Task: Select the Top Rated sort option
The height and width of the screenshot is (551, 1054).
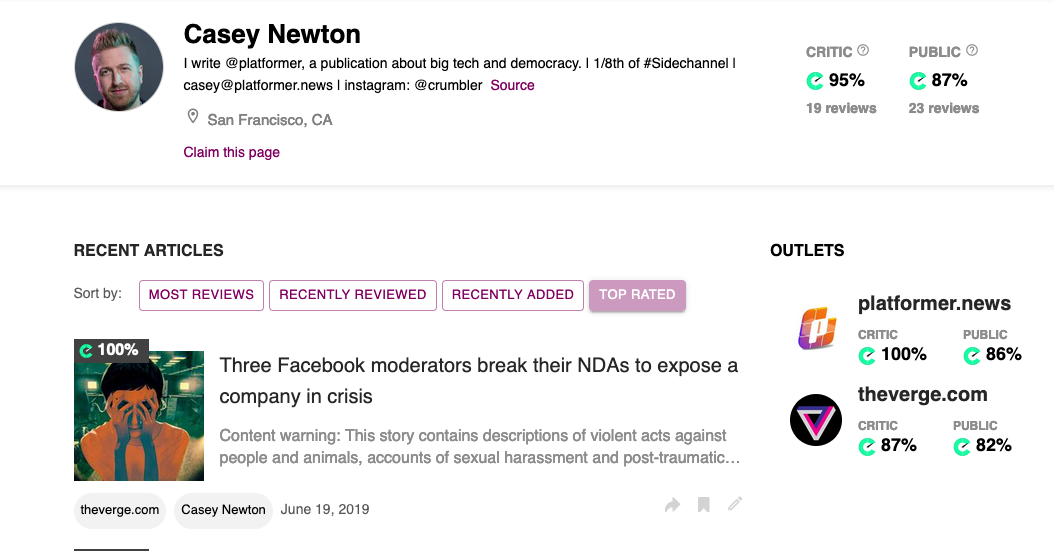Action: coord(637,295)
